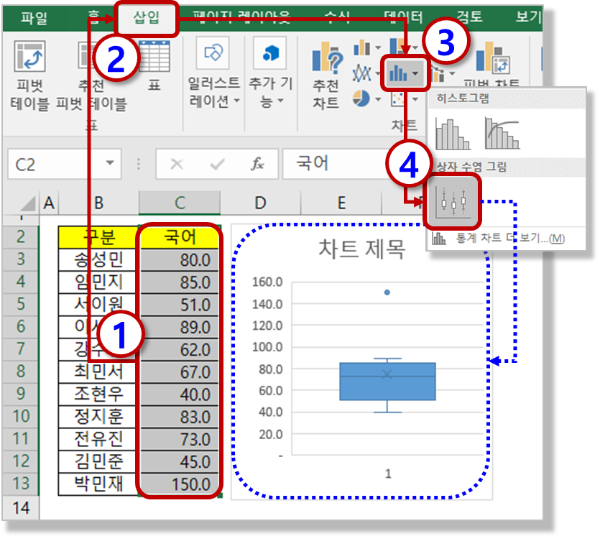Select column B header
Screen dimensions: 600x538
click(99, 203)
